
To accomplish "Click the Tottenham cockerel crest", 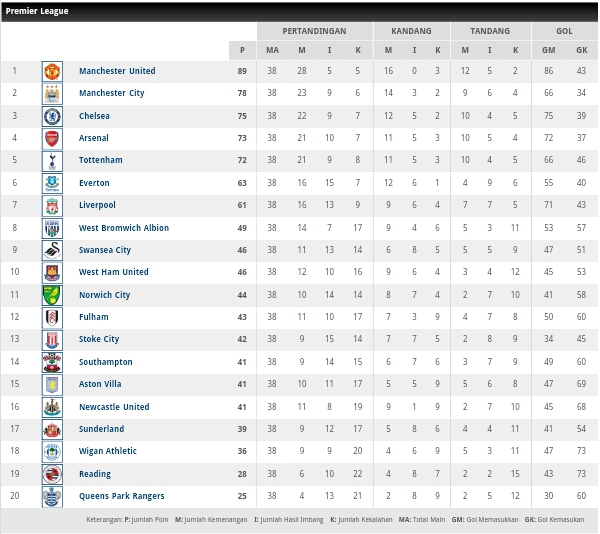I will (x=52, y=161).
